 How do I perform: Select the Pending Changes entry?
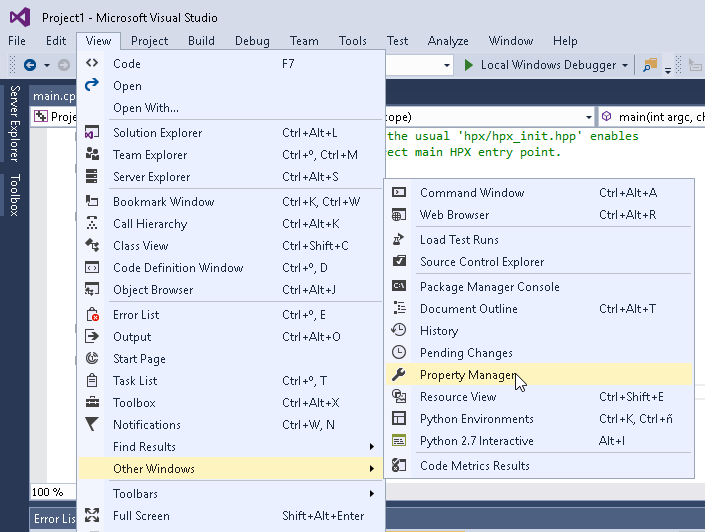[539, 353]
